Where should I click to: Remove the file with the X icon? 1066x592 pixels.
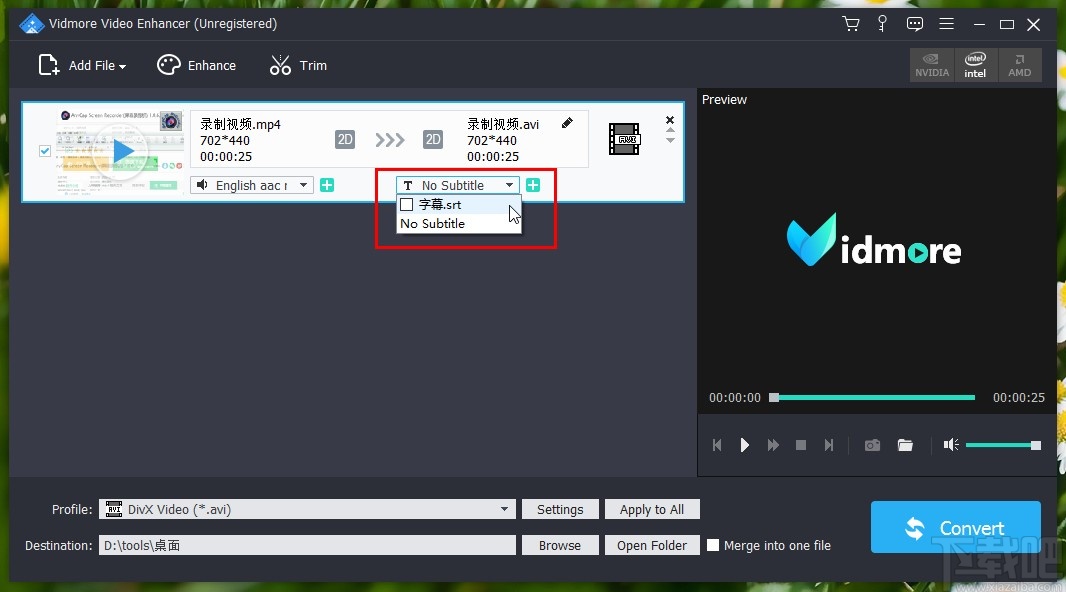click(670, 120)
